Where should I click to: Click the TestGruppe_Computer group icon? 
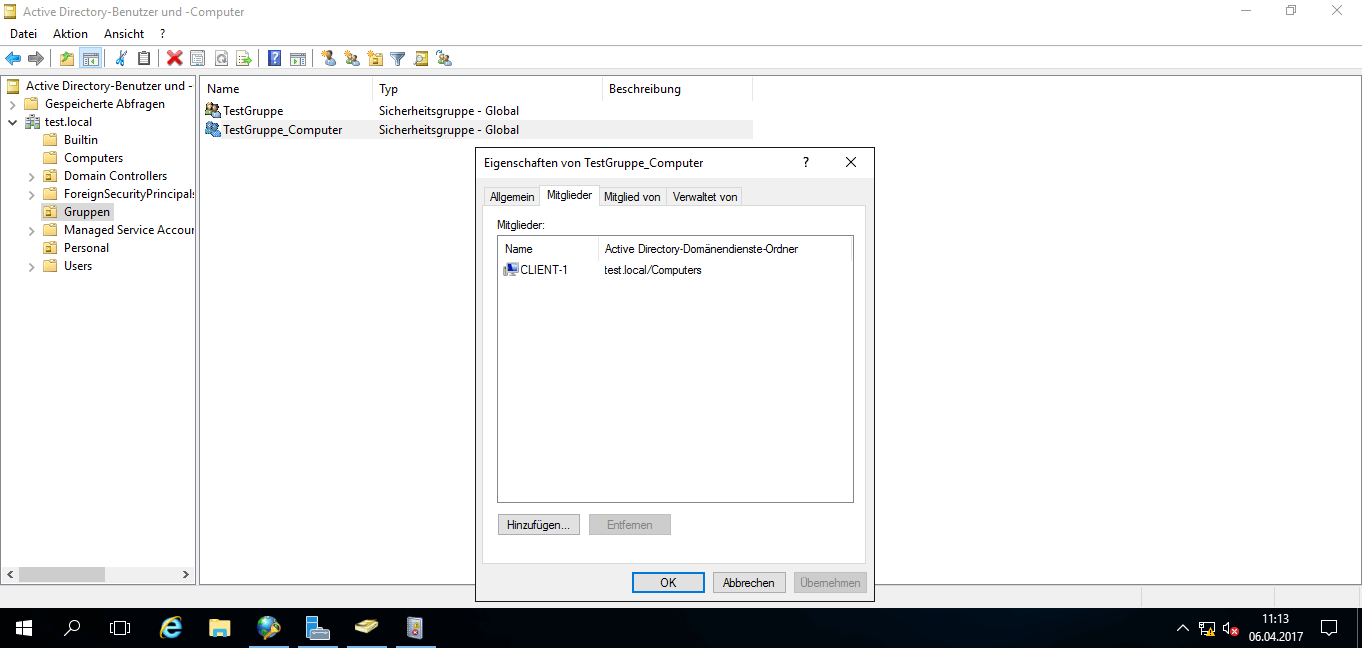tap(213, 129)
